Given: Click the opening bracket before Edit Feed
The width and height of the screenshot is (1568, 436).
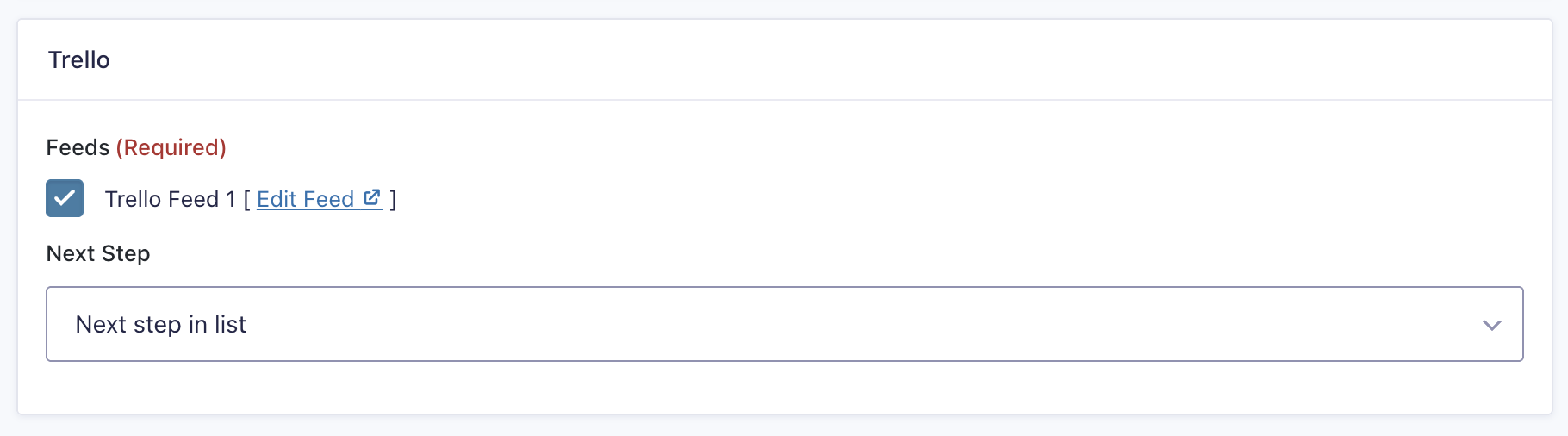Looking at the screenshot, I should click(x=247, y=200).
